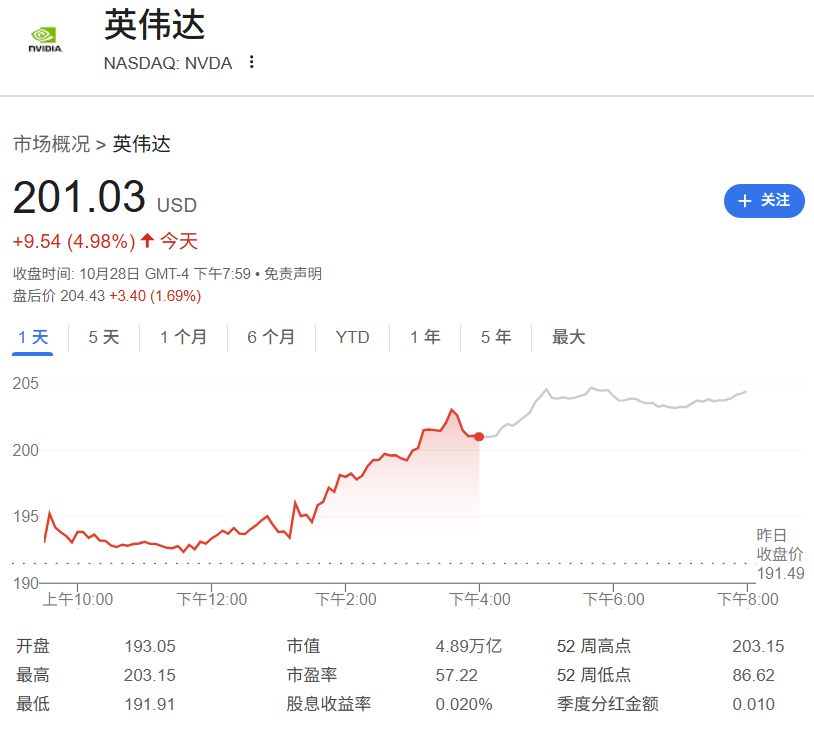This screenshot has height=730, width=814.
Task: Click the red upward arrow beside 今天
Action: coord(145,241)
